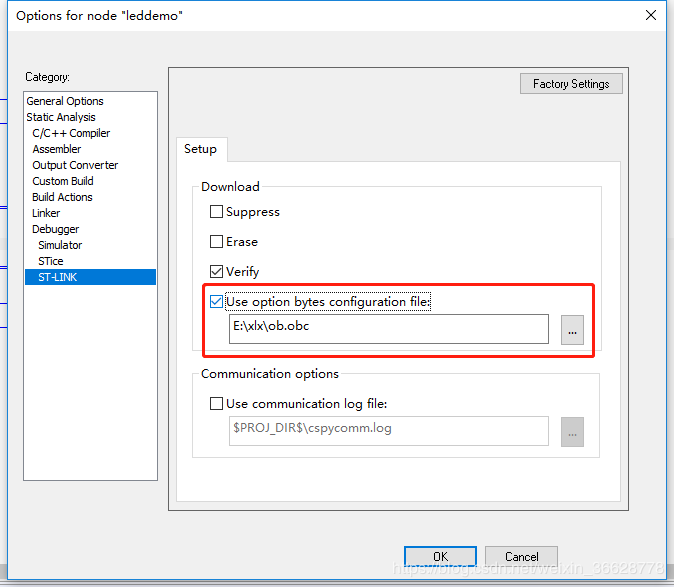The height and width of the screenshot is (587, 674).
Task: Click disabled browse button for log file
Action: click(x=572, y=432)
